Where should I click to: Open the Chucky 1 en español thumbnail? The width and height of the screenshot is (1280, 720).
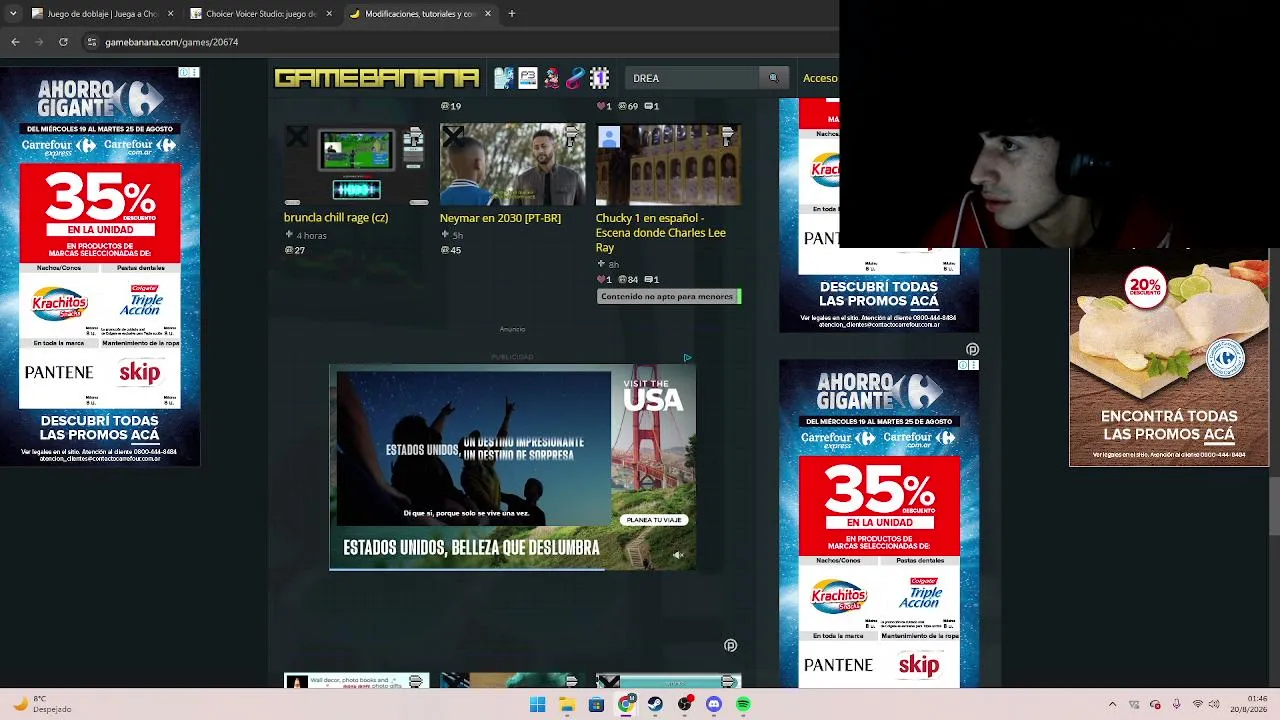point(669,164)
